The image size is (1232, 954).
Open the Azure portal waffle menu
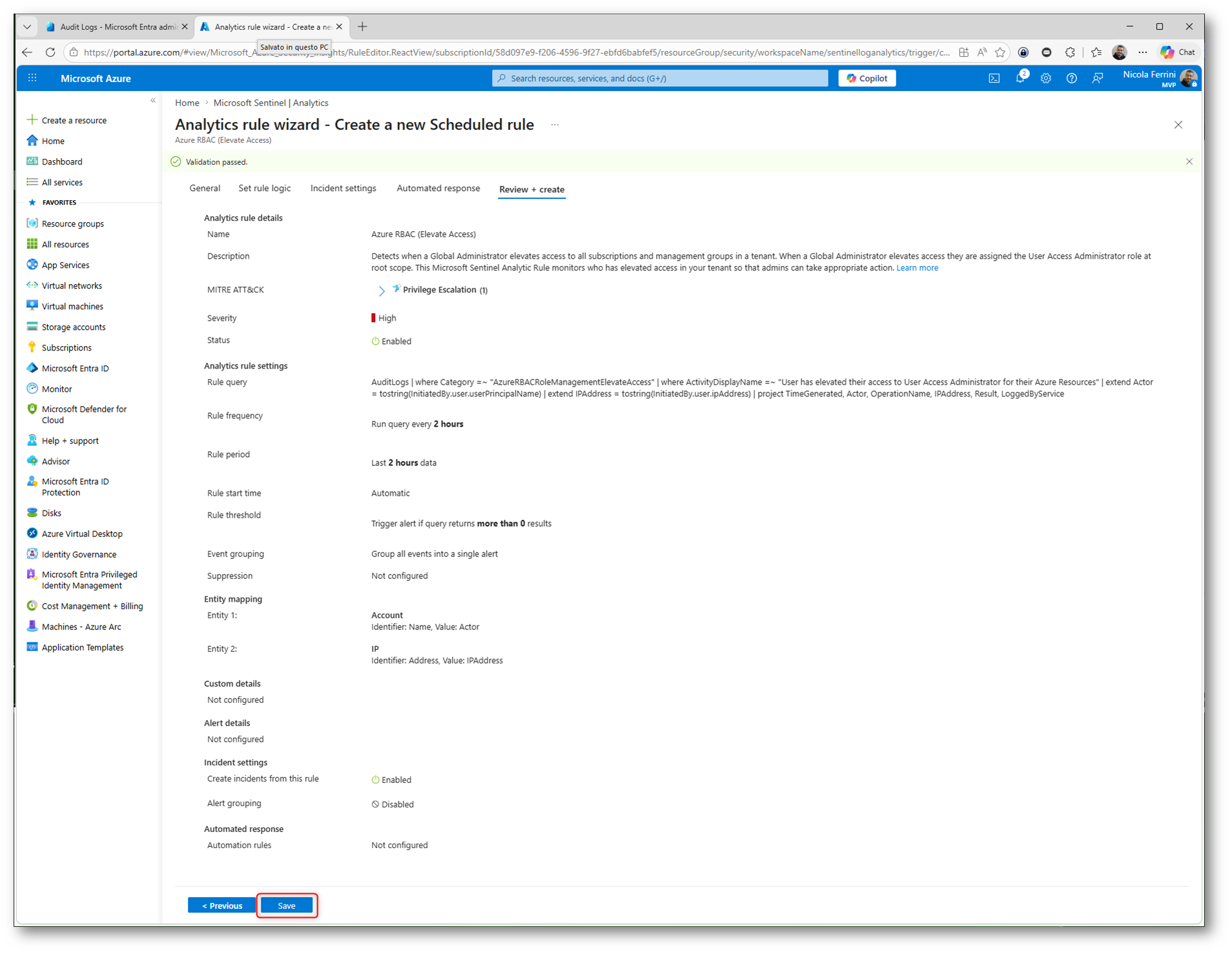32,78
